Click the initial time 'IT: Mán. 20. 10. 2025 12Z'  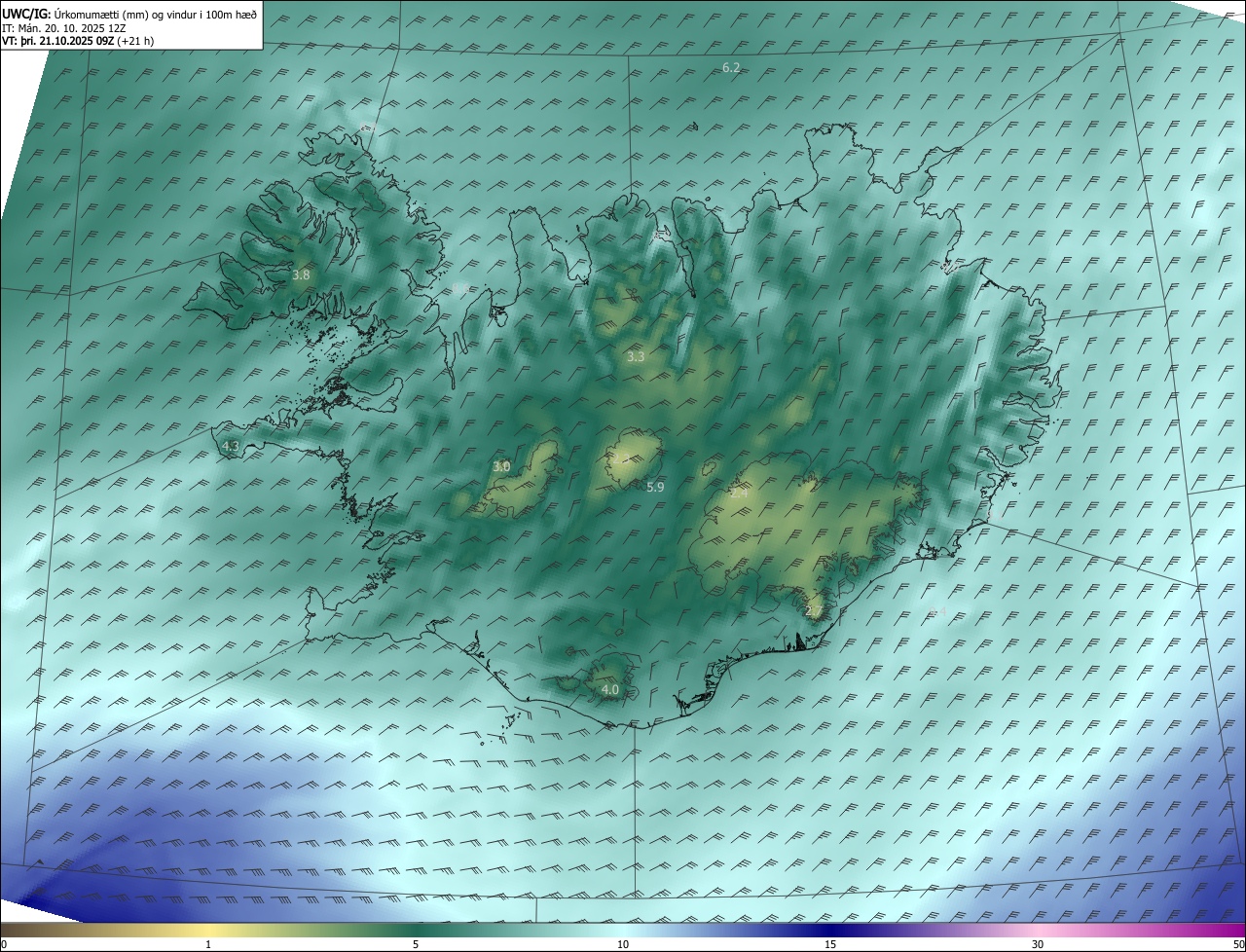(x=64, y=28)
